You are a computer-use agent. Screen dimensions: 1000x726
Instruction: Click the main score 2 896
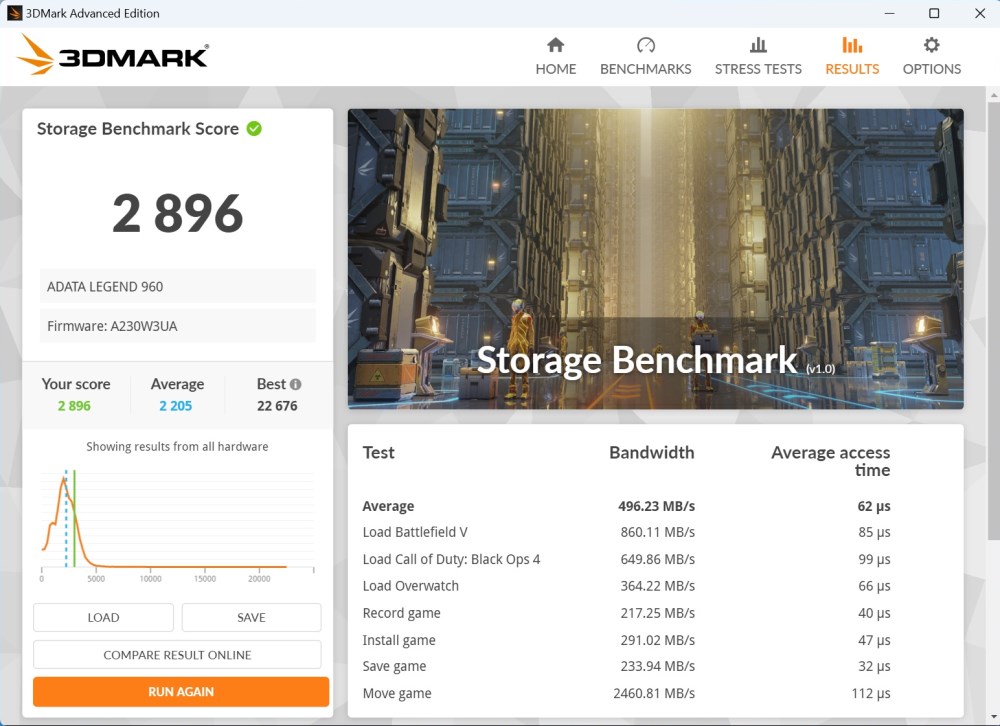click(x=177, y=213)
